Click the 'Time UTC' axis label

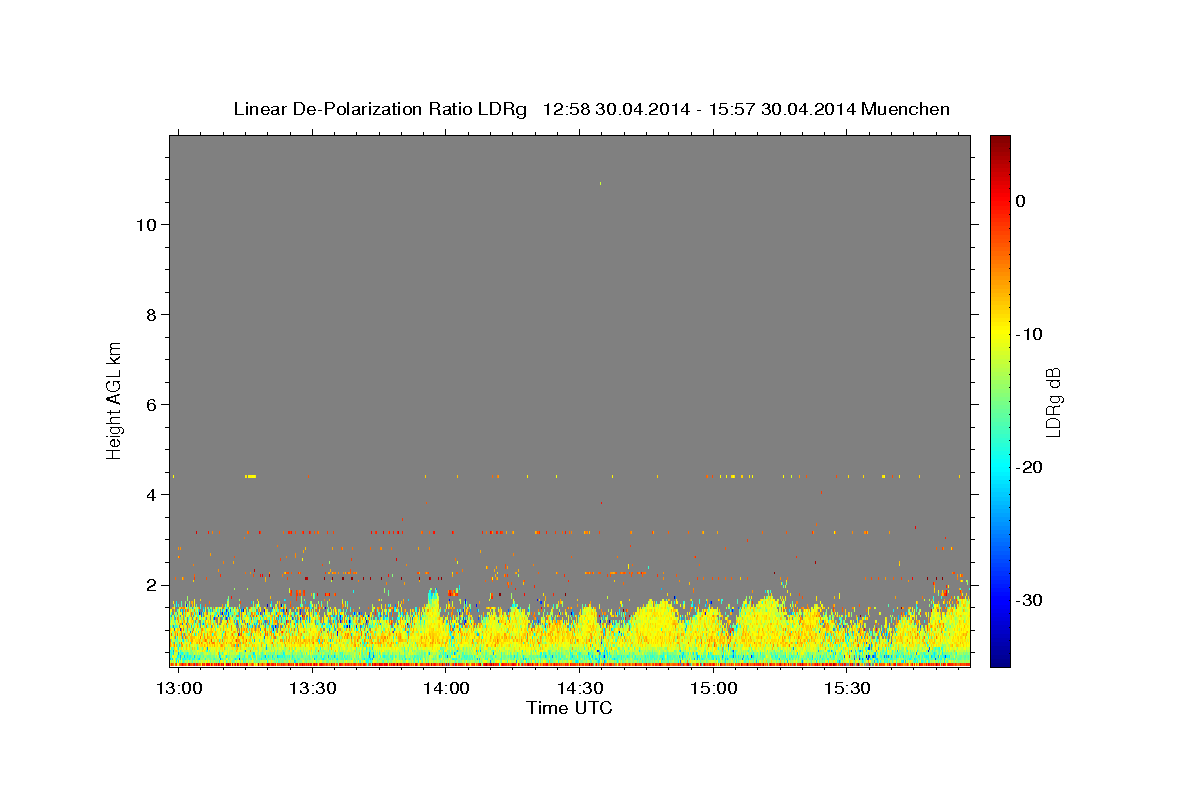[x=569, y=708]
